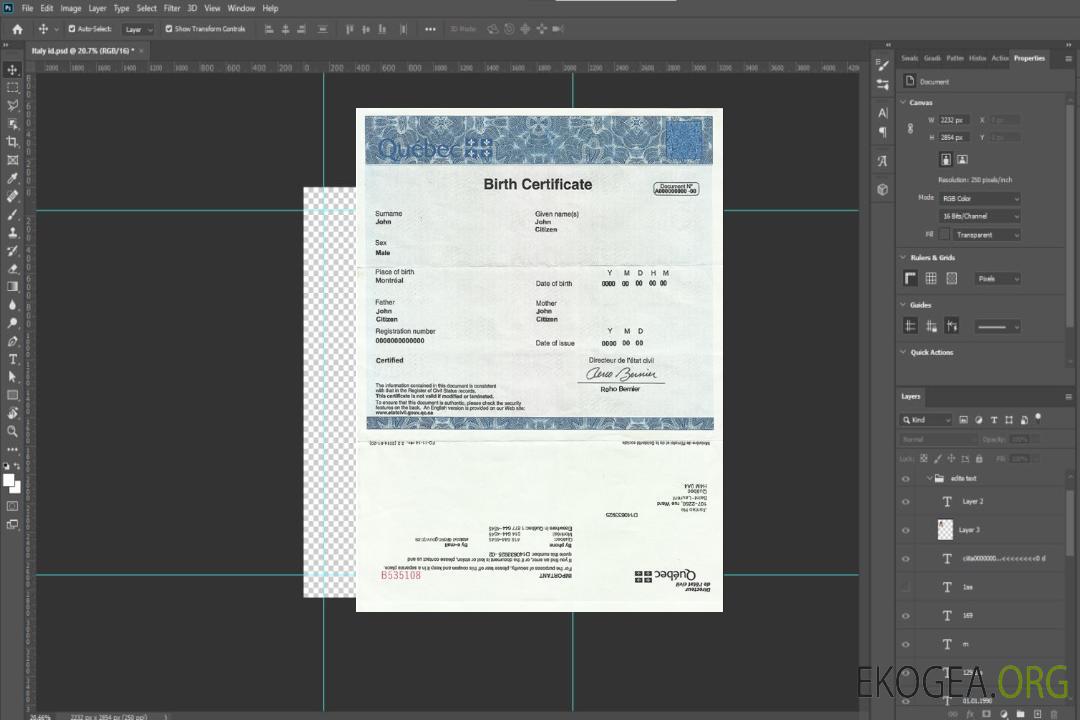Open the guide line style dropdown
Screen dimensions: 1080x720
tap(997, 327)
